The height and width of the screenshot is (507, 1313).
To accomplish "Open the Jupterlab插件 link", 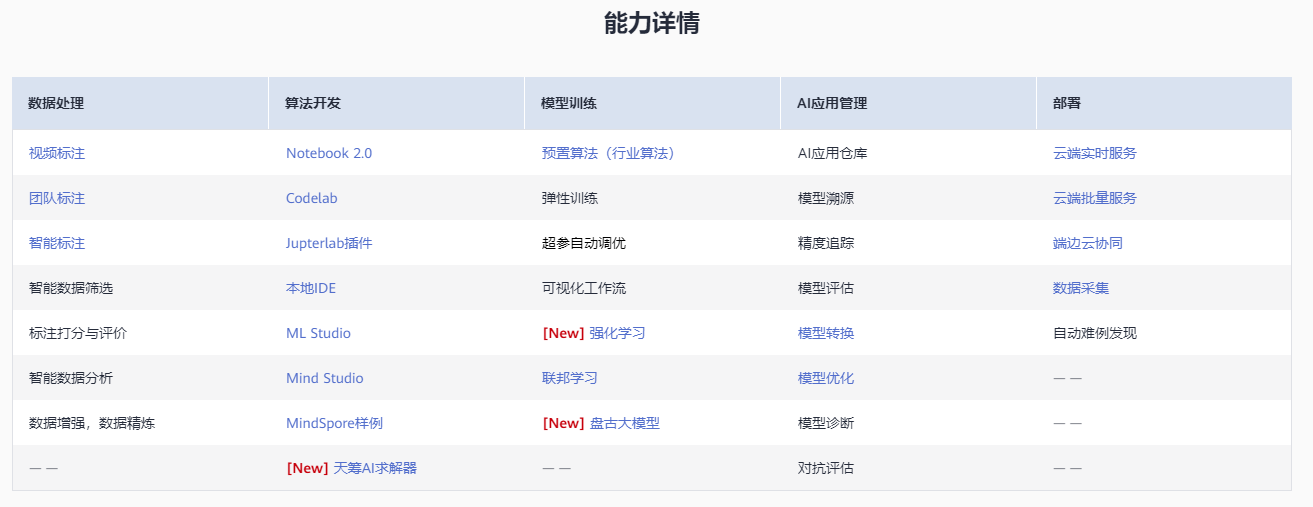I will (329, 243).
